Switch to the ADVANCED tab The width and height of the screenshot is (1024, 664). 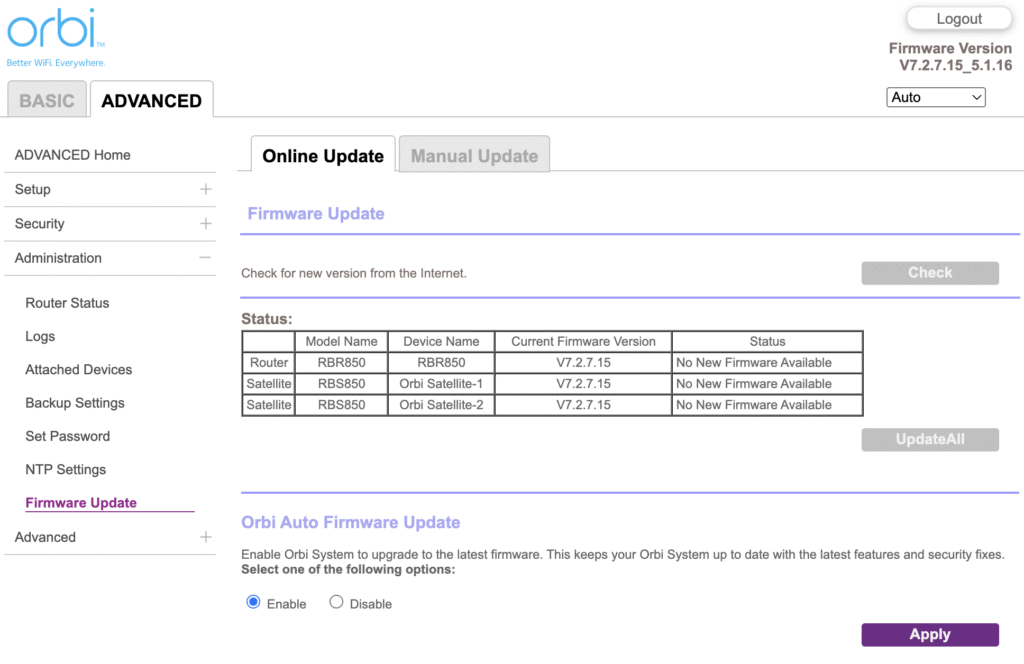click(151, 101)
